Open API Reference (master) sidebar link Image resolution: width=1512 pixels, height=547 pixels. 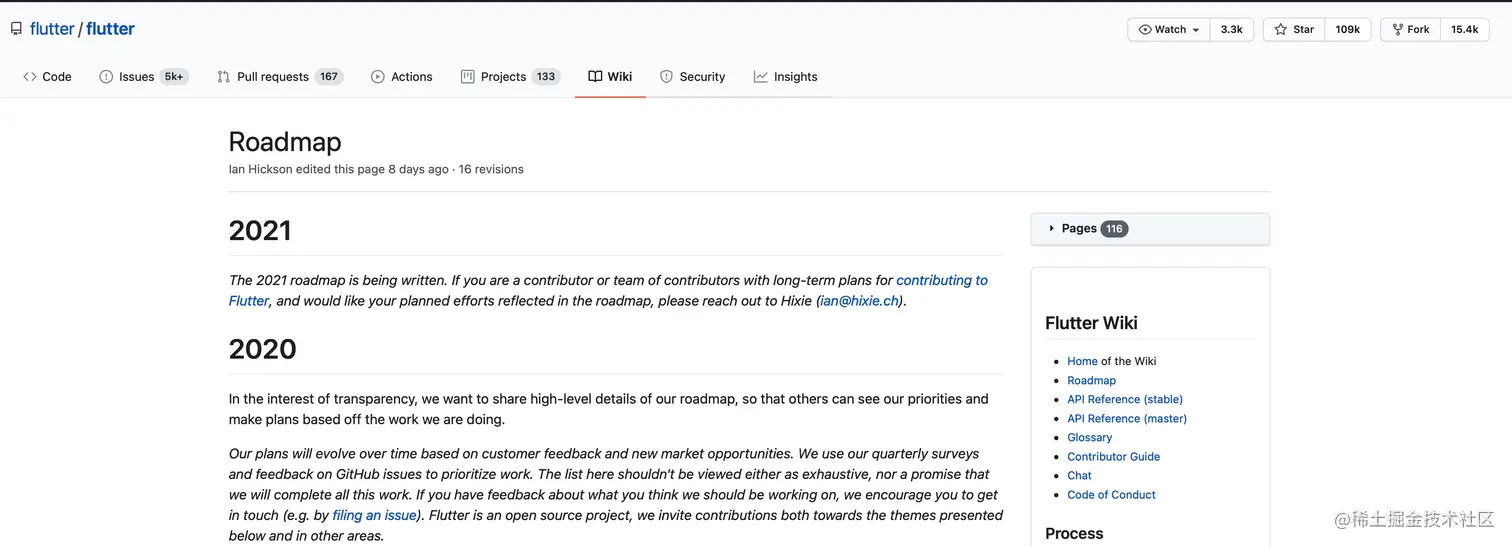pos(1127,418)
